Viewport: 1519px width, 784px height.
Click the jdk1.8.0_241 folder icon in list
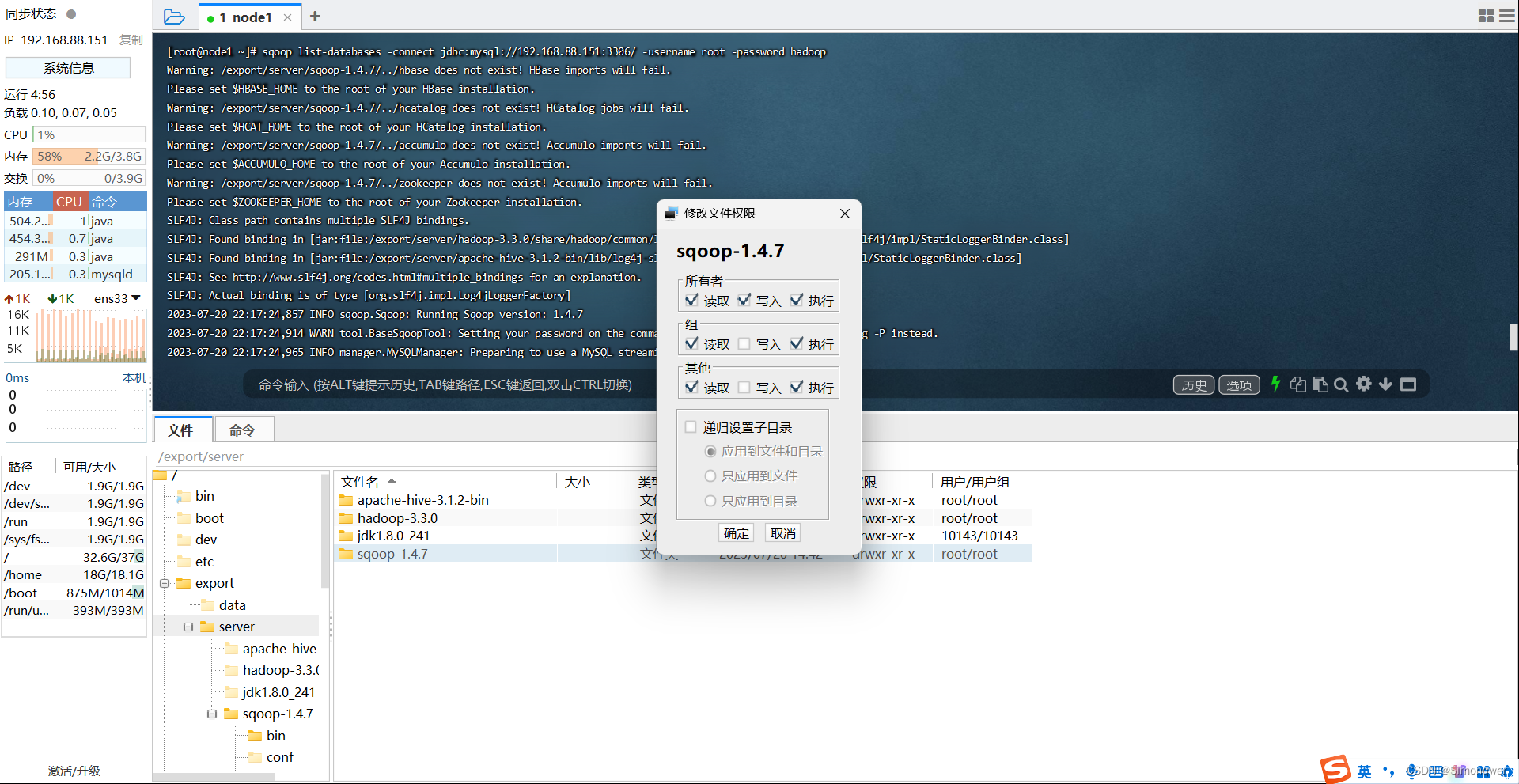click(346, 536)
